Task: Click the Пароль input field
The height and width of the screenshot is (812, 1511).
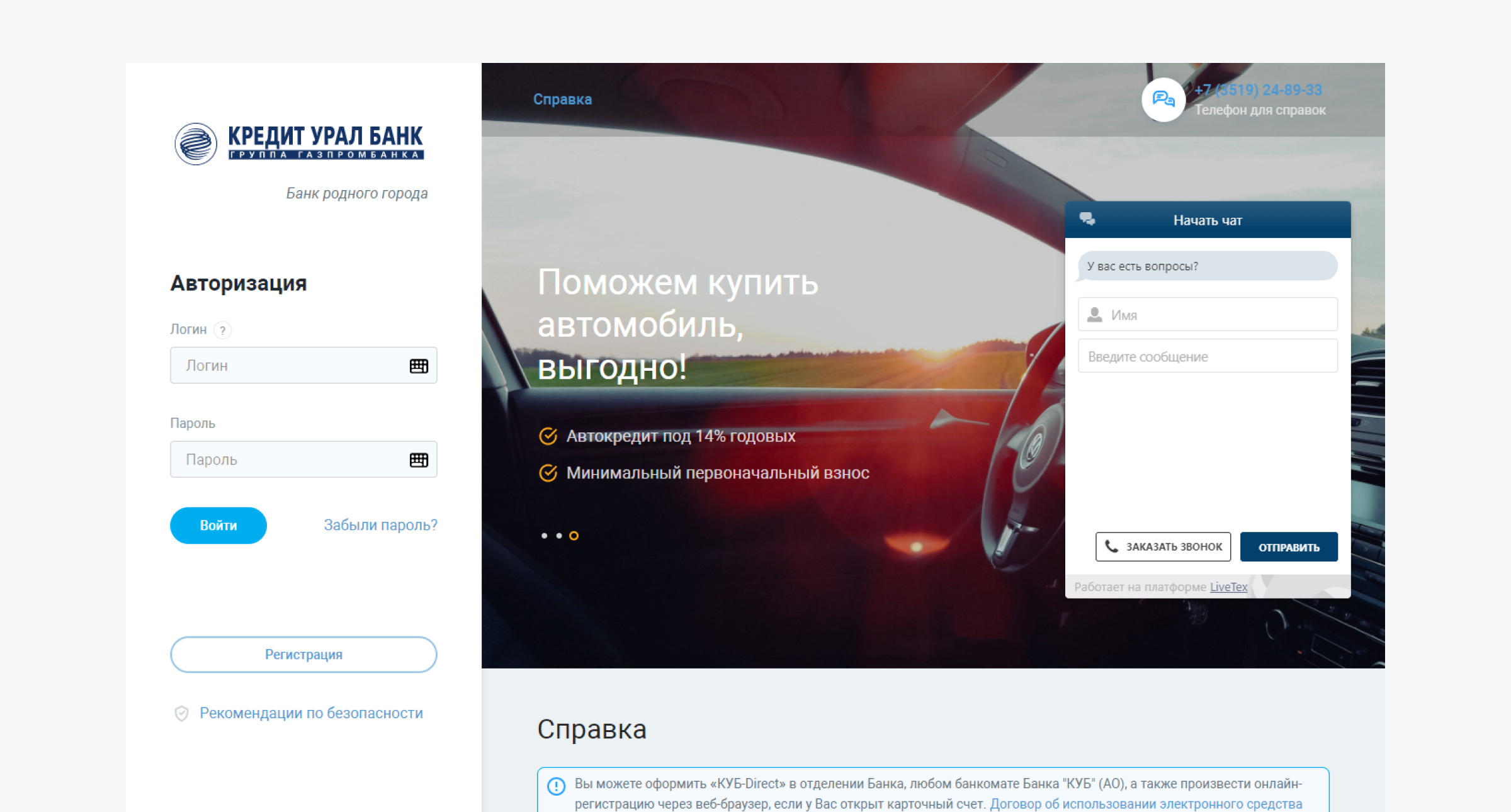Action: click(x=303, y=460)
